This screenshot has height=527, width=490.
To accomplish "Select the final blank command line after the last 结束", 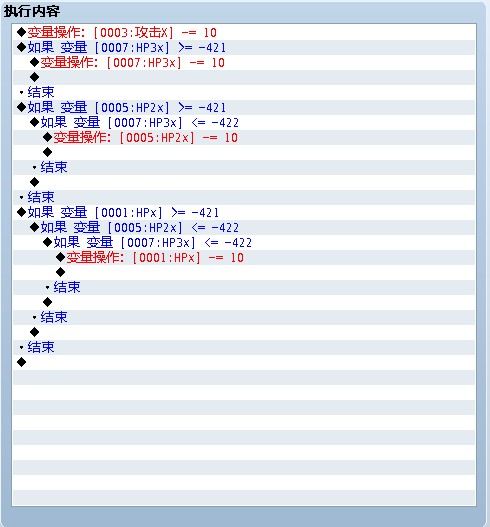I will tap(244, 362).
